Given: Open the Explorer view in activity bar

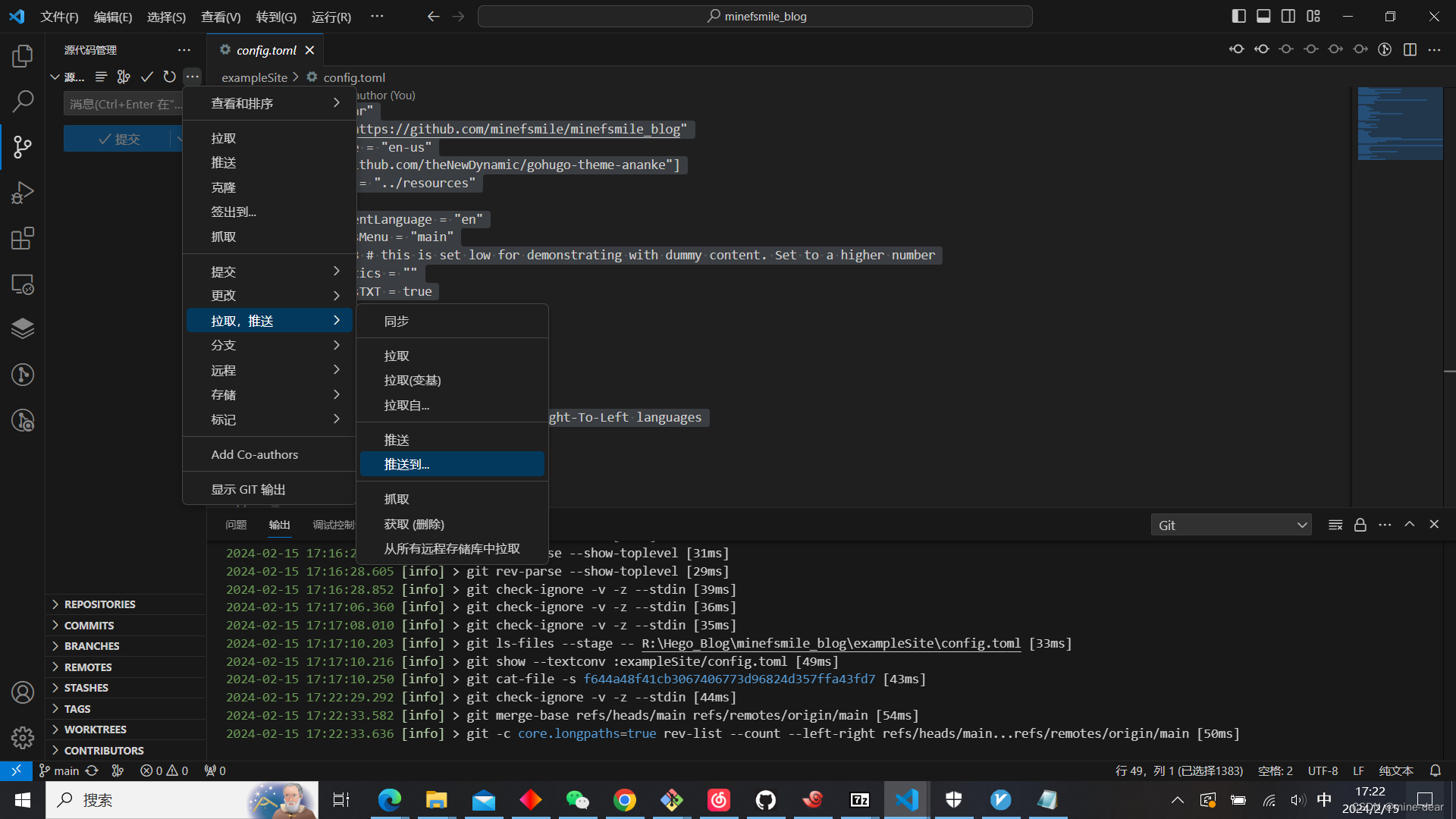Looking at the screenshot, I should click(23, 55).
